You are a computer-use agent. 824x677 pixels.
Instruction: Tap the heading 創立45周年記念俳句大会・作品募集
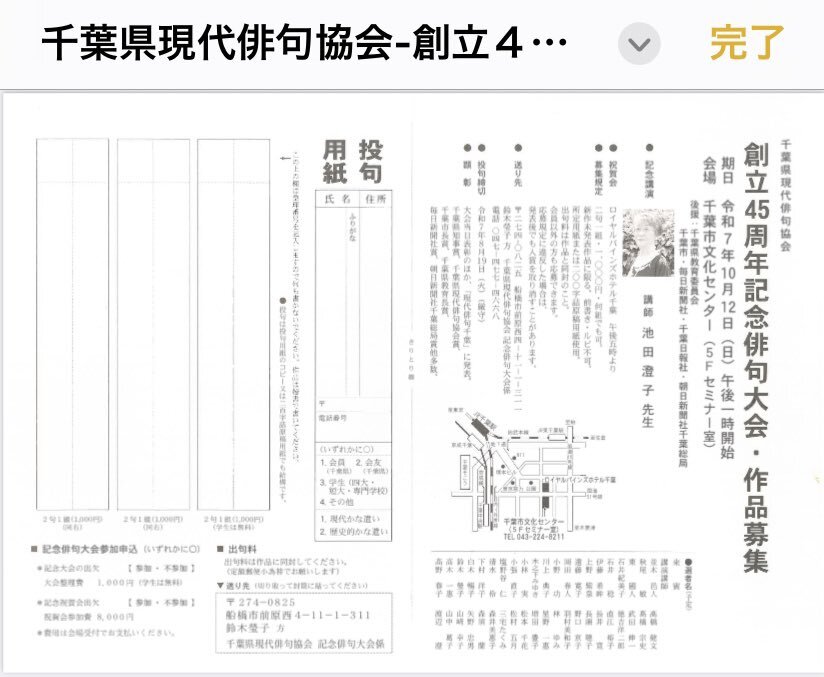pos(756,357)
